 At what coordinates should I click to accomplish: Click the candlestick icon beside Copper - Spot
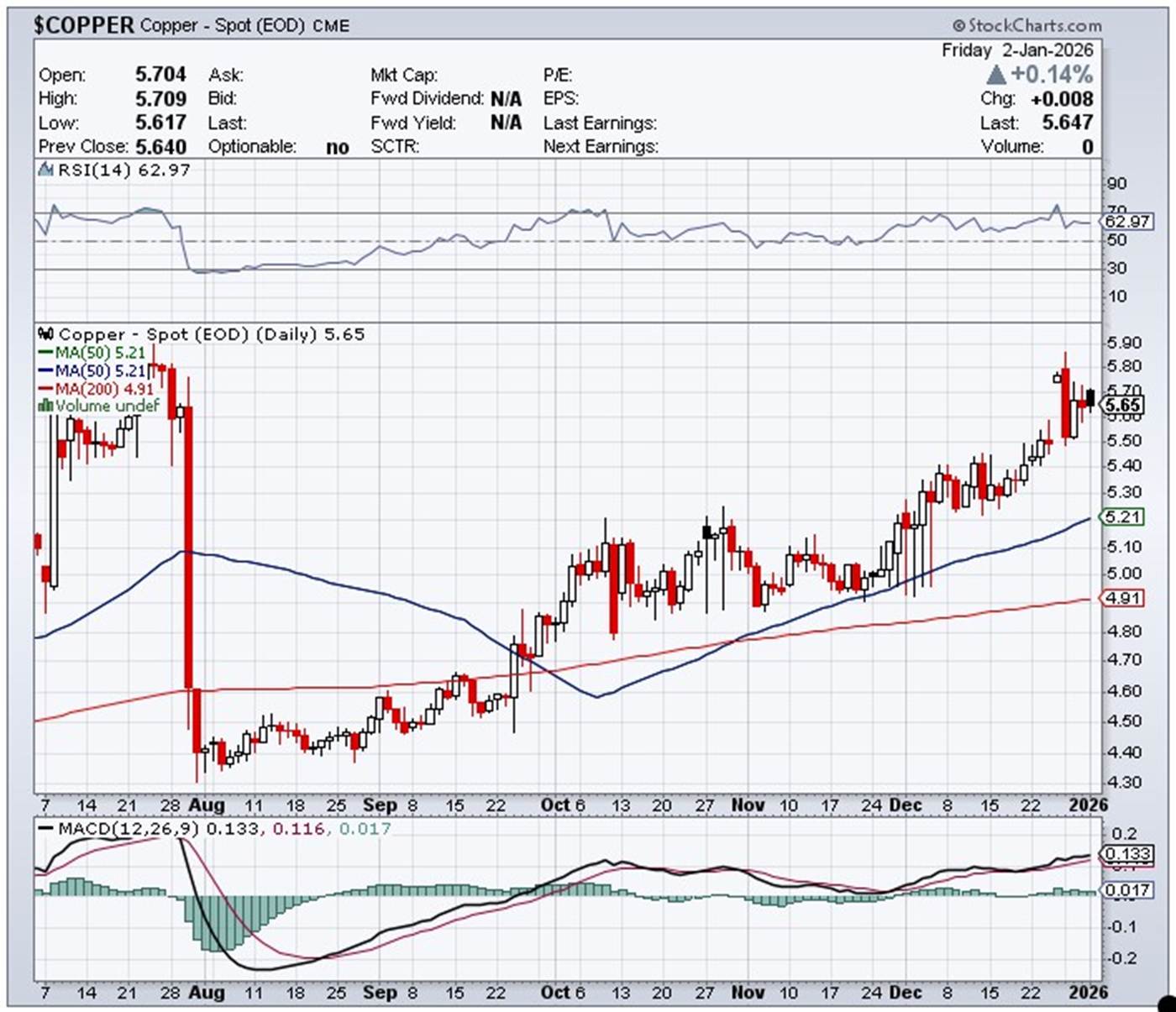pyautogui.click(x=46, y=334)
